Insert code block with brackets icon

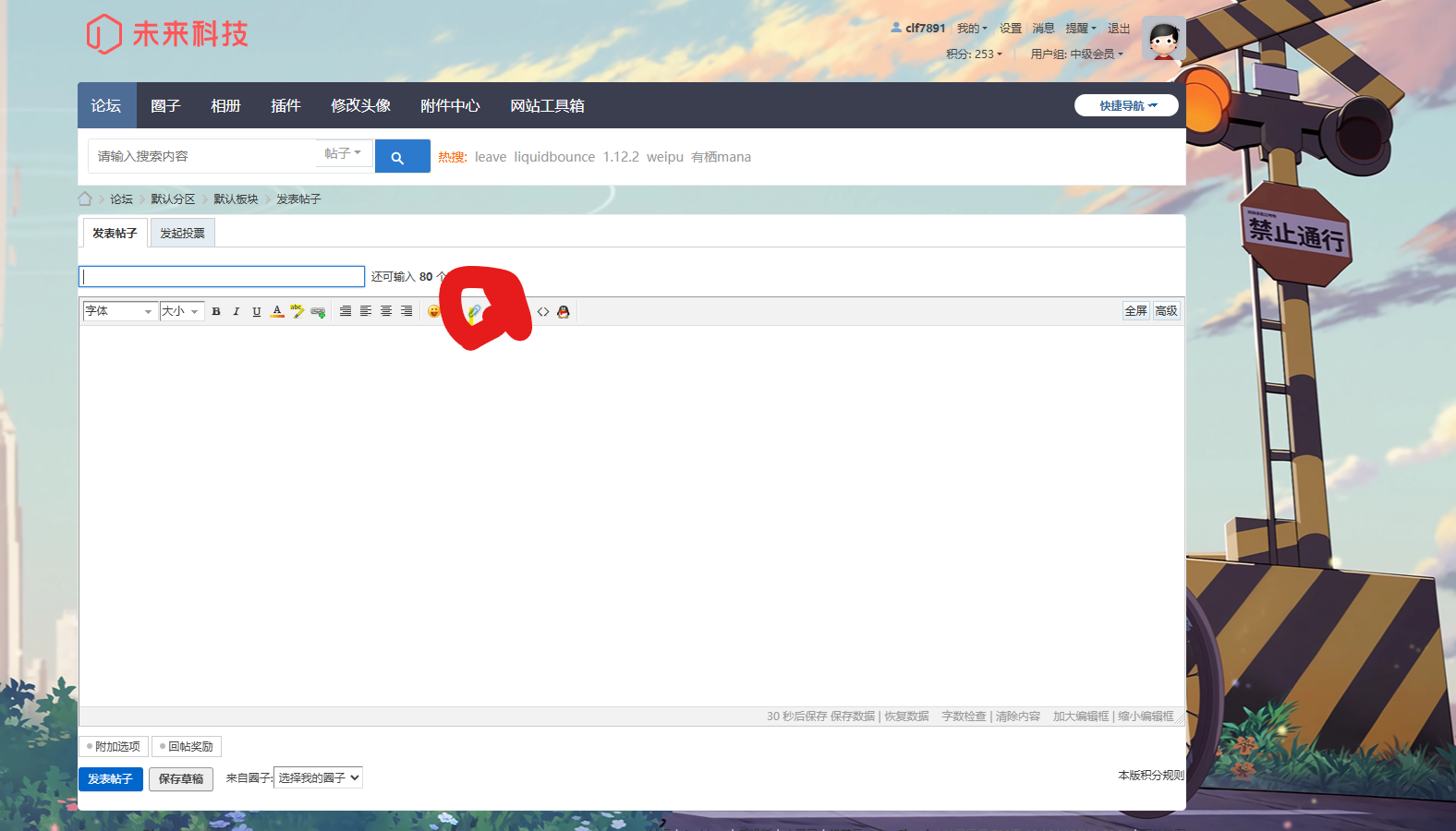(543, 312)
